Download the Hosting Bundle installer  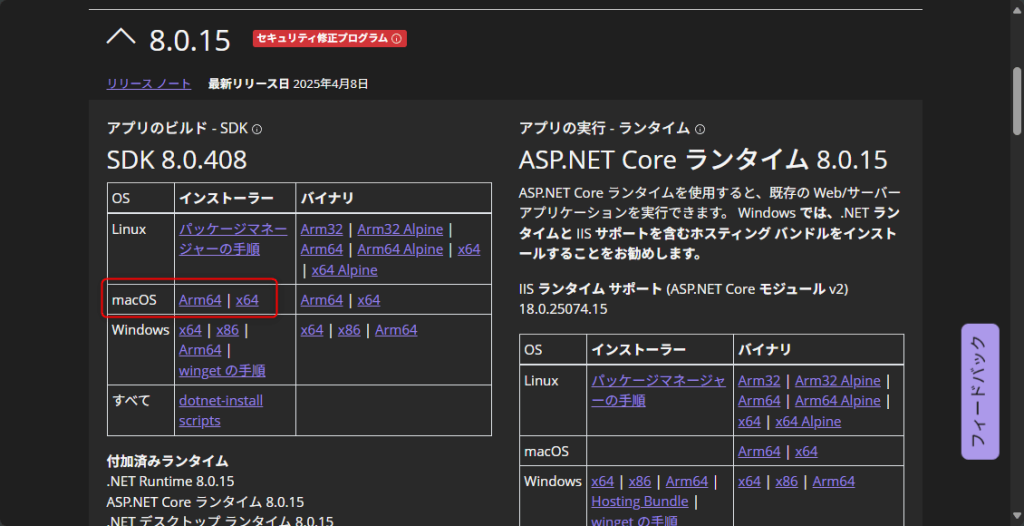click(639, 502)
